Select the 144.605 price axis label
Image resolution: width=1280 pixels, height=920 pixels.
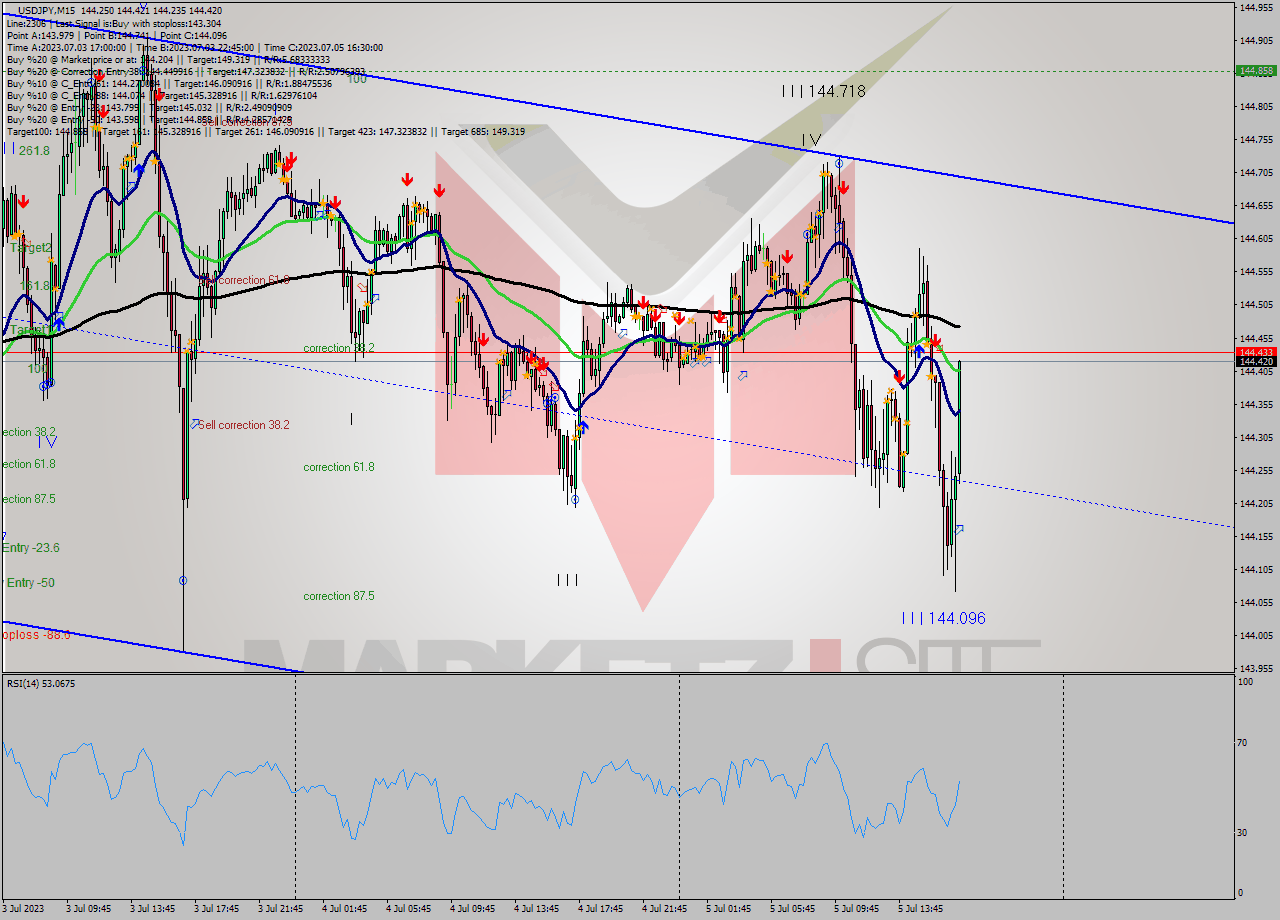pyautogui.click(x=1256, y=238)
